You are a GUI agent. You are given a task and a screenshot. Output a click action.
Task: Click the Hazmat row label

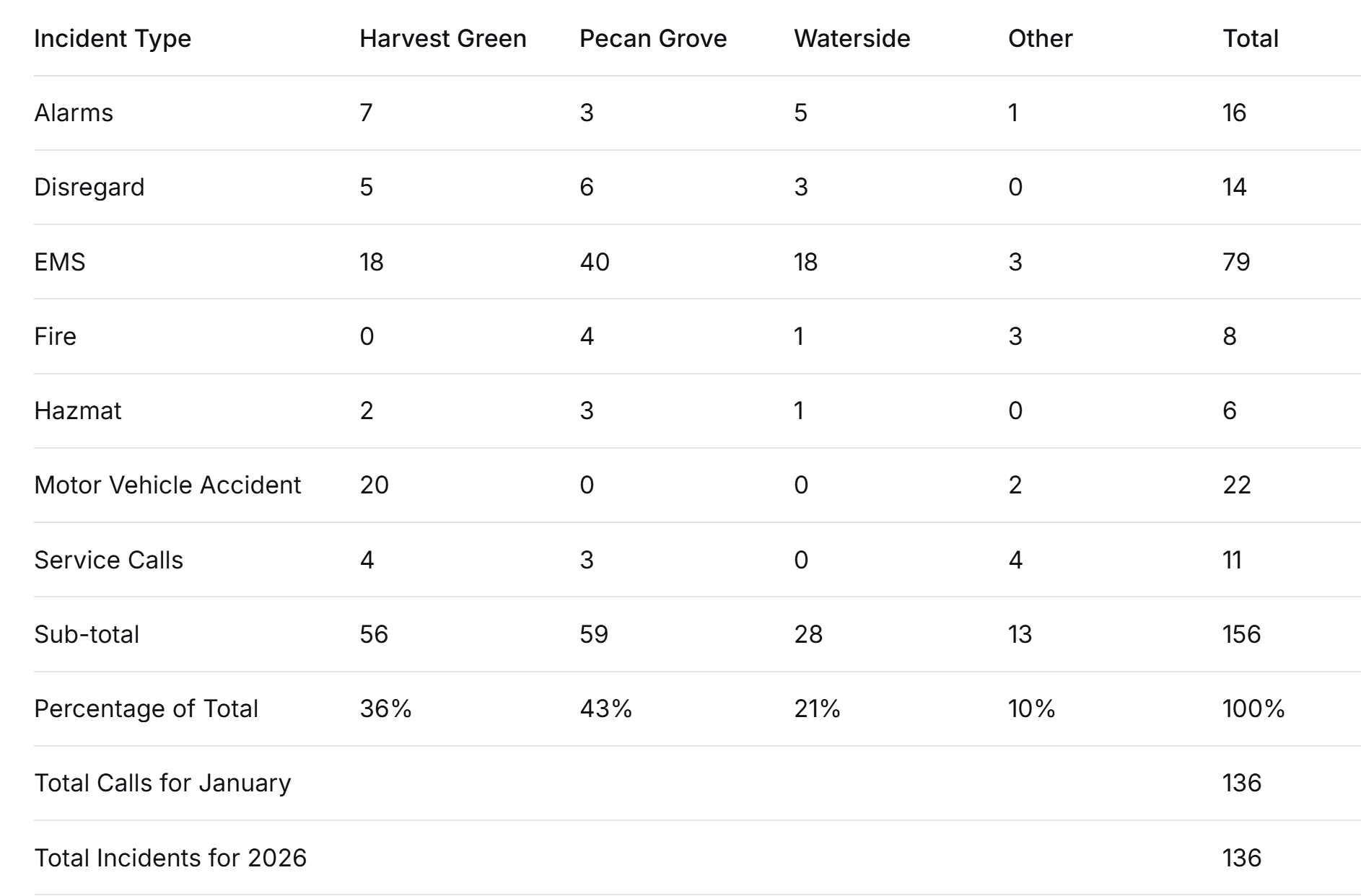tap(78, 410)
